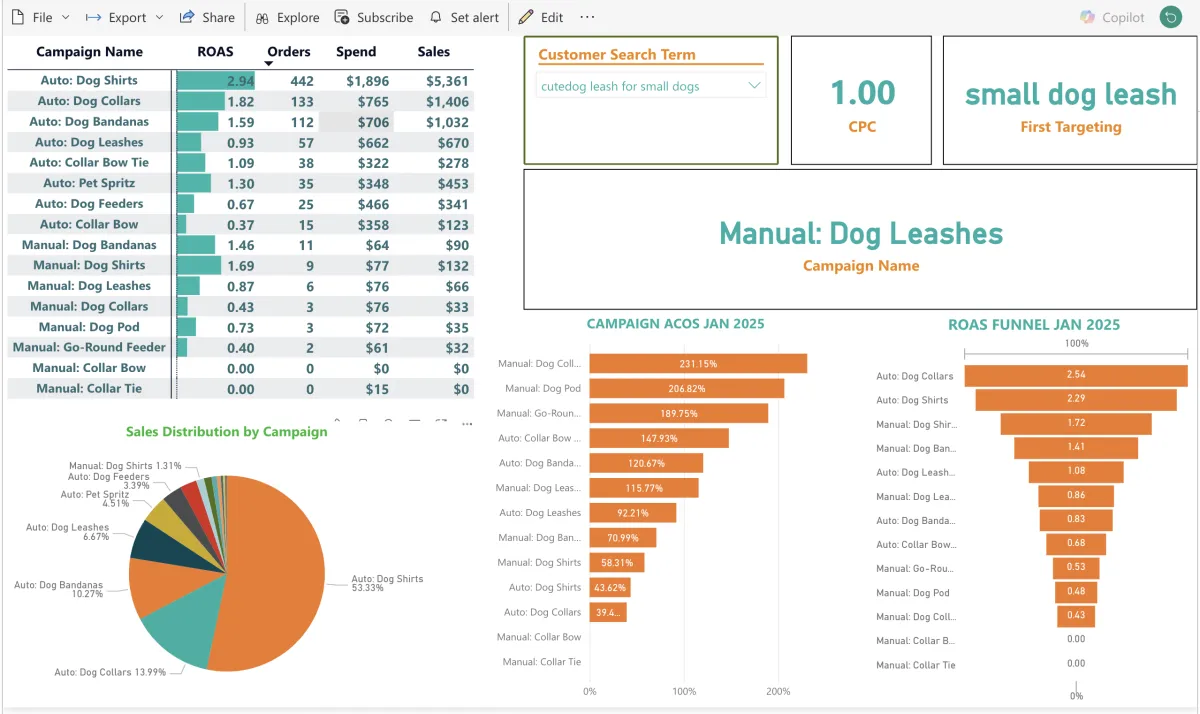Click the 2.94 ROAS data bar

[x=215, y=81]
